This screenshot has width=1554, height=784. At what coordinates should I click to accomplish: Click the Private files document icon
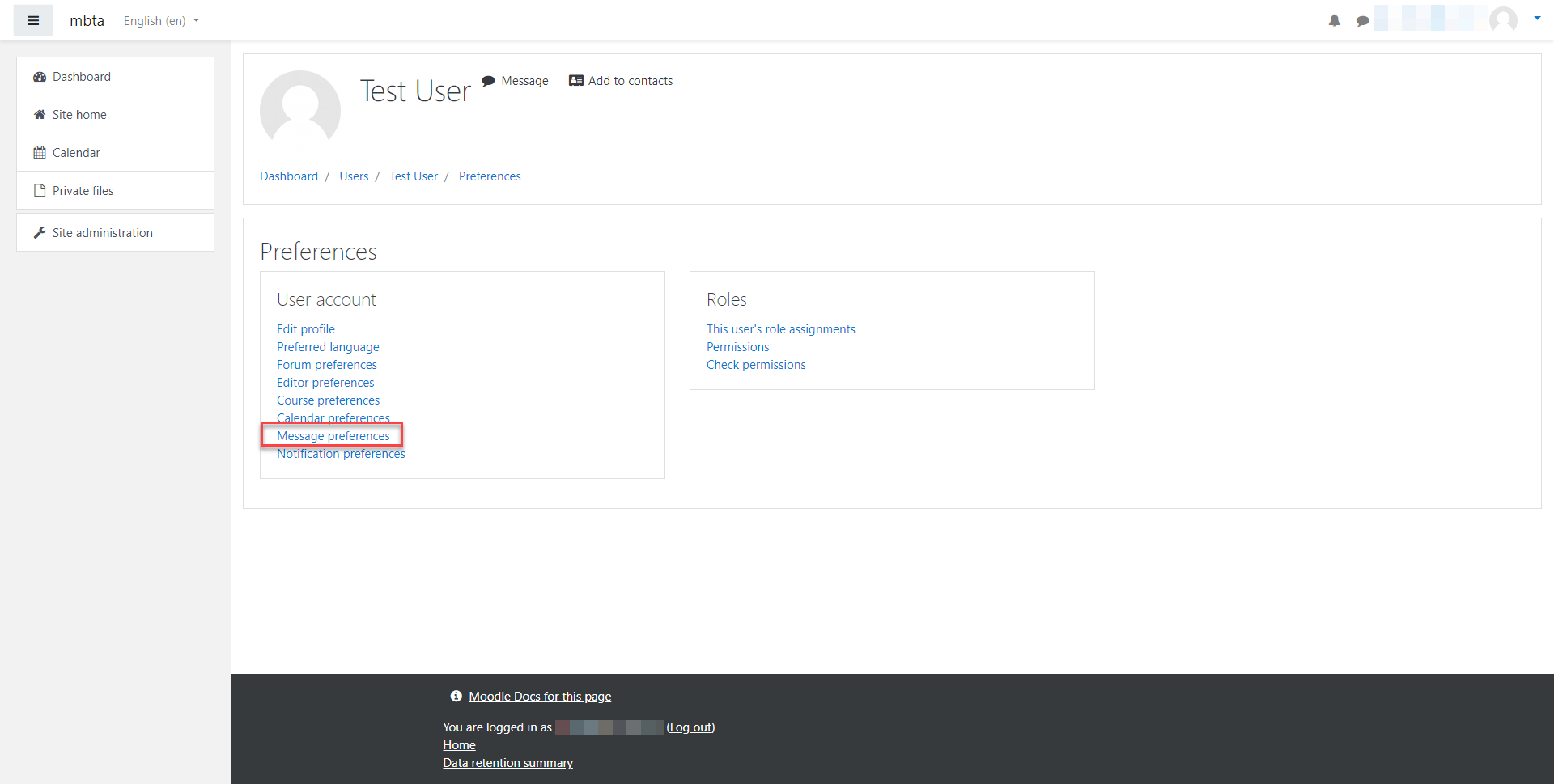click(40, 191)
